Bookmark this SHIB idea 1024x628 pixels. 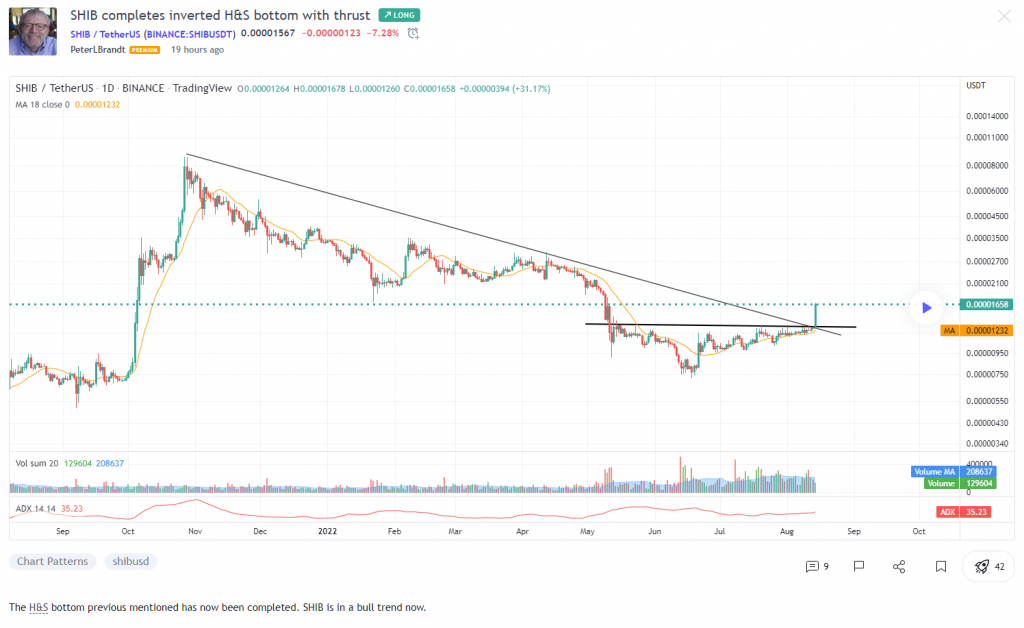[940, 566]
